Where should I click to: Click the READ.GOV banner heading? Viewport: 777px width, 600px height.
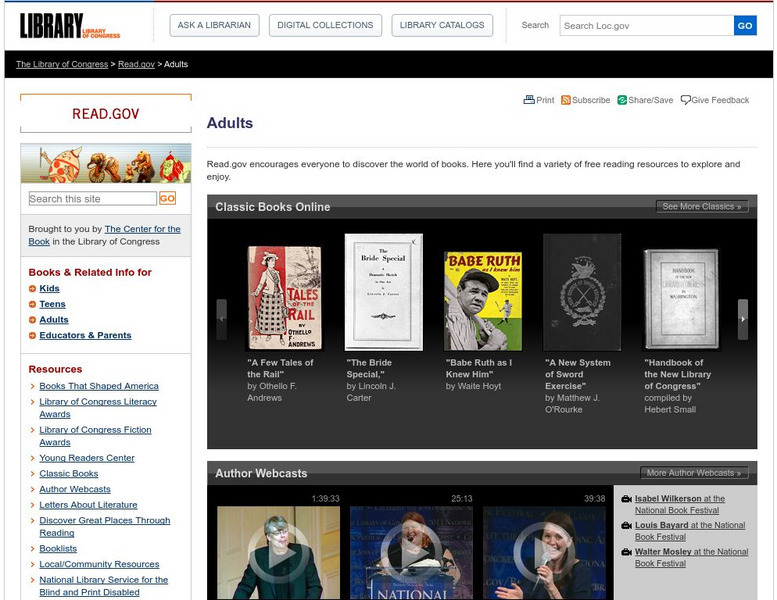point(106,114)
